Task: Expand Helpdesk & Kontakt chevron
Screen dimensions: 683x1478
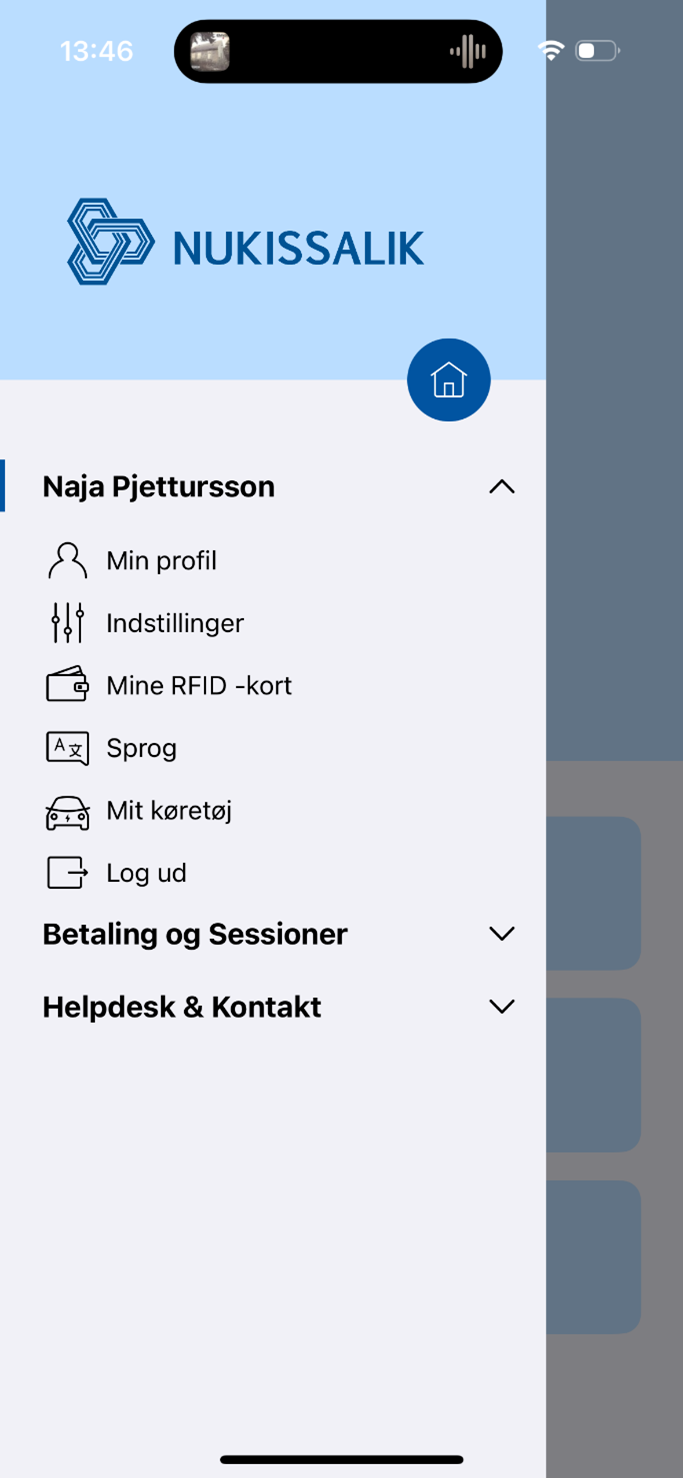Action: click(501, 1007)
